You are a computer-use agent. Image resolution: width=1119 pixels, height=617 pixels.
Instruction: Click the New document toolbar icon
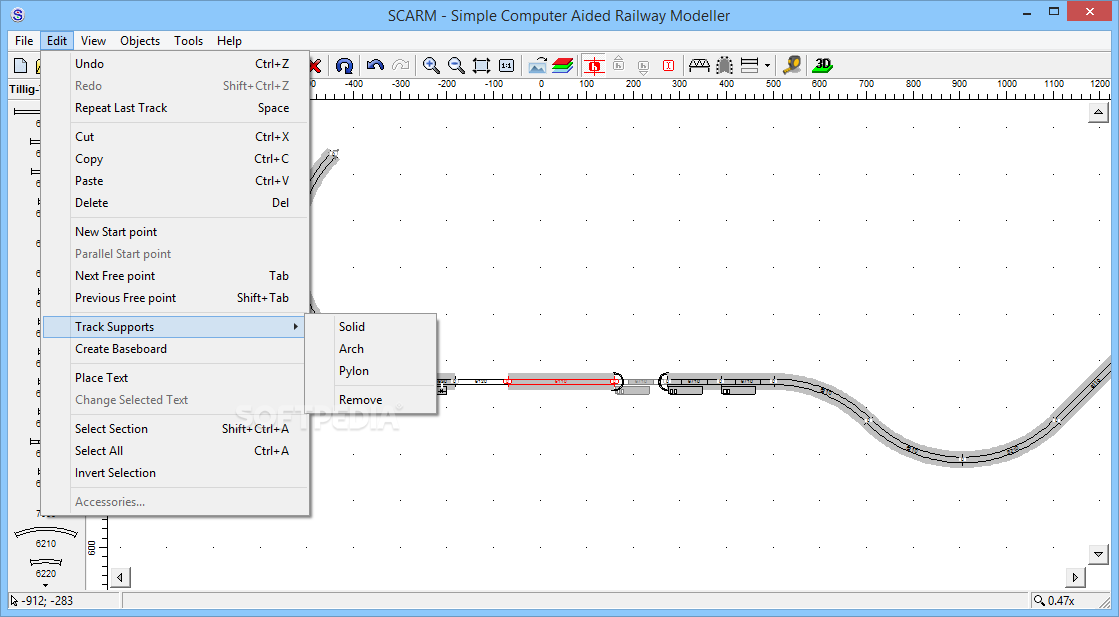click(21, 66)
